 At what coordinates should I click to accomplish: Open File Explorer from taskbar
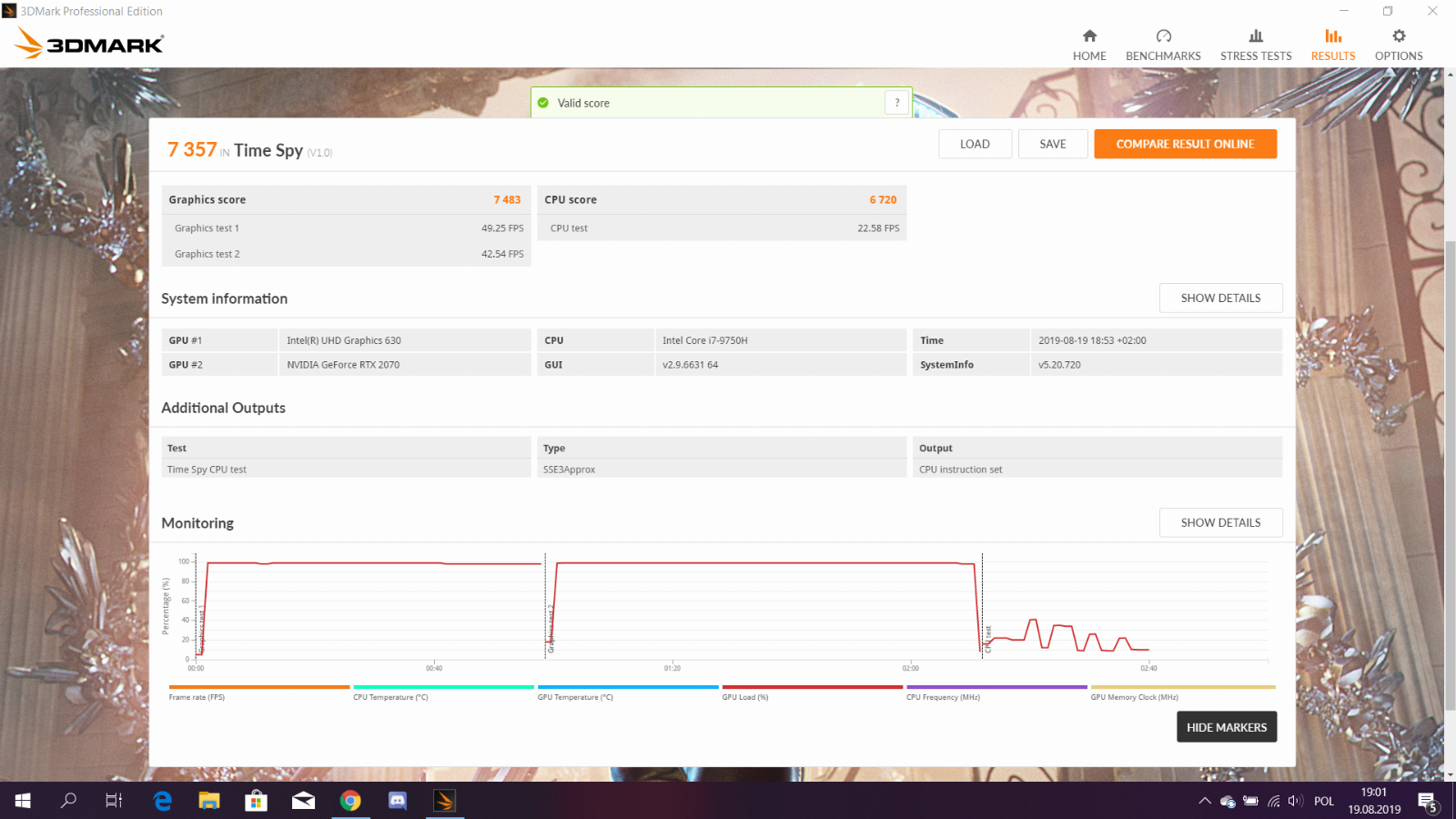click(x=209, y=801)
